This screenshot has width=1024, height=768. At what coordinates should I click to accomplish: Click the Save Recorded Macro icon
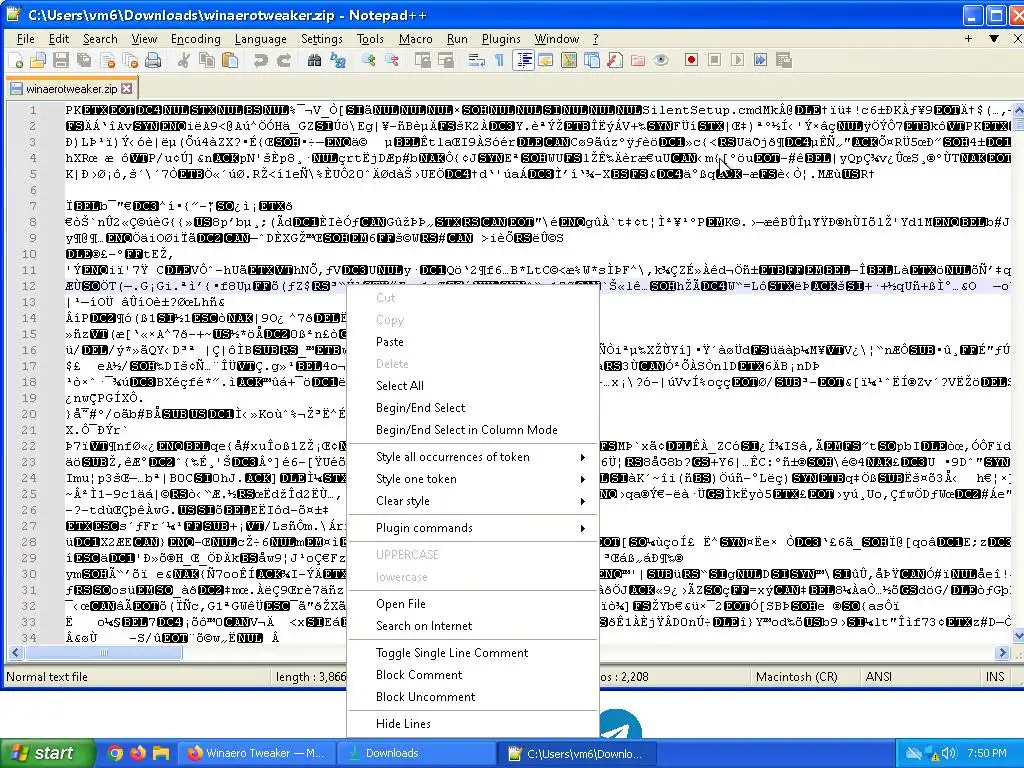pyautogui.click(x=784, y=61)
